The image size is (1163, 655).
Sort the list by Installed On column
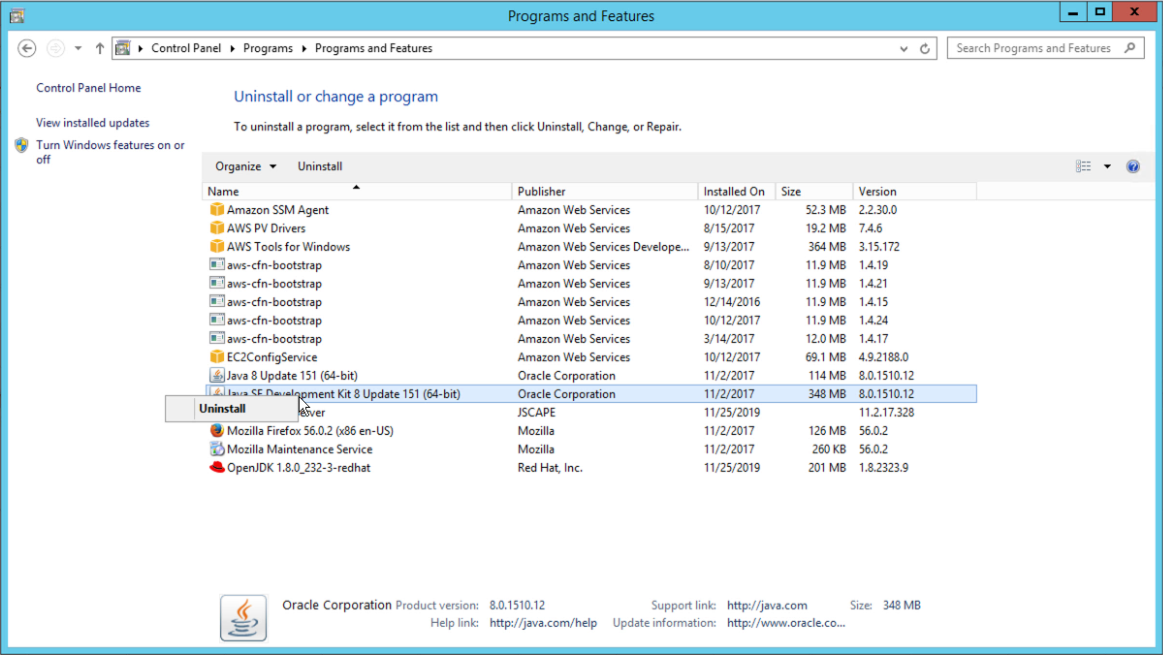tap(735, 190)
